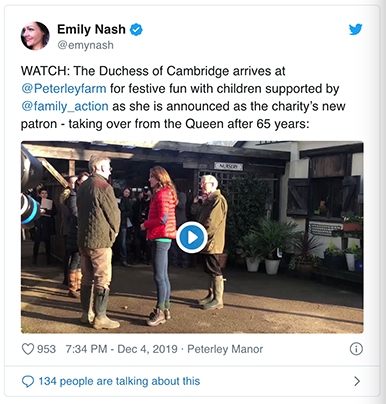Viewport: 386px width, 404px height.
Task: Click the tweet text starting with WATCH
Action: coord(183,97)
